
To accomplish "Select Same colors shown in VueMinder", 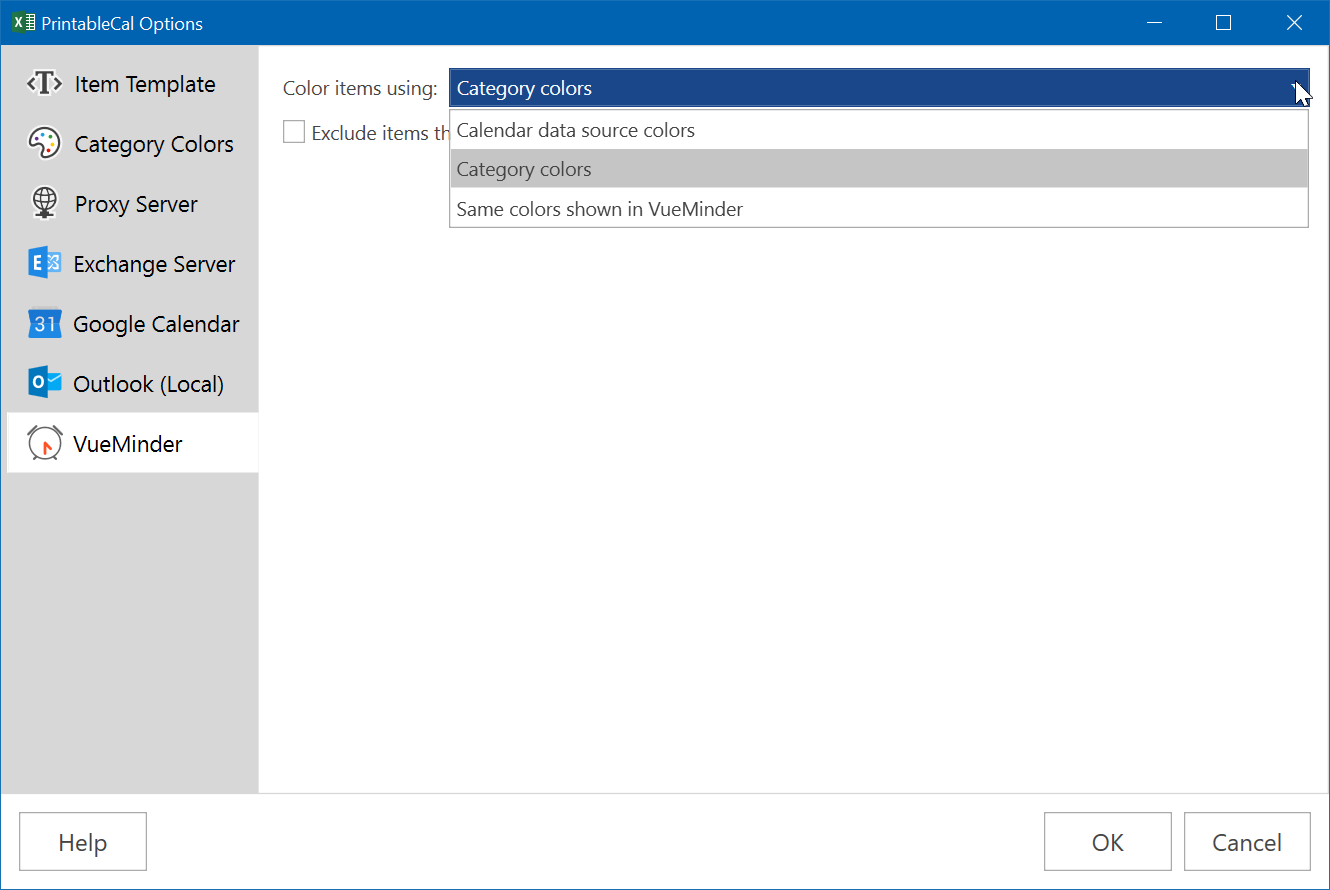I will [879, 209].
